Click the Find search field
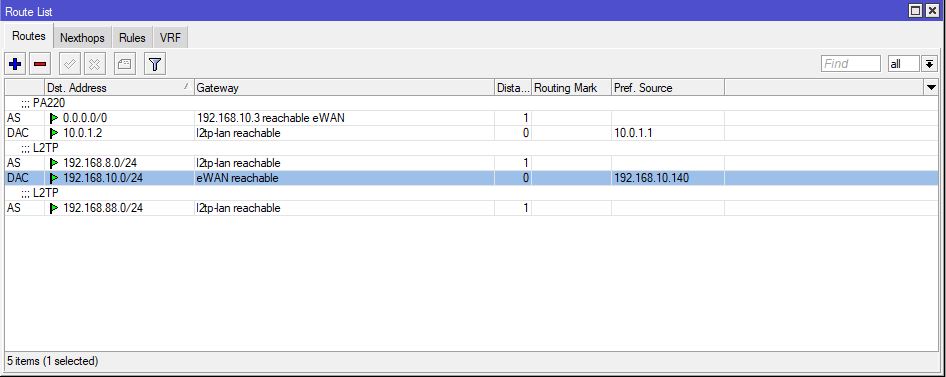The image size is (946, 377). pyautogui.click(x=851, y=63)
